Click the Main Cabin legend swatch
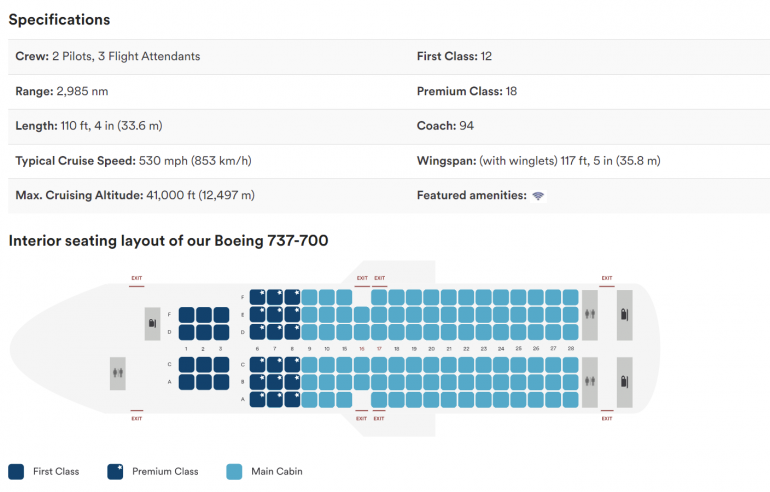Viewport: 770px width, 492px height. pyautogui.click(x=235, y=471)
